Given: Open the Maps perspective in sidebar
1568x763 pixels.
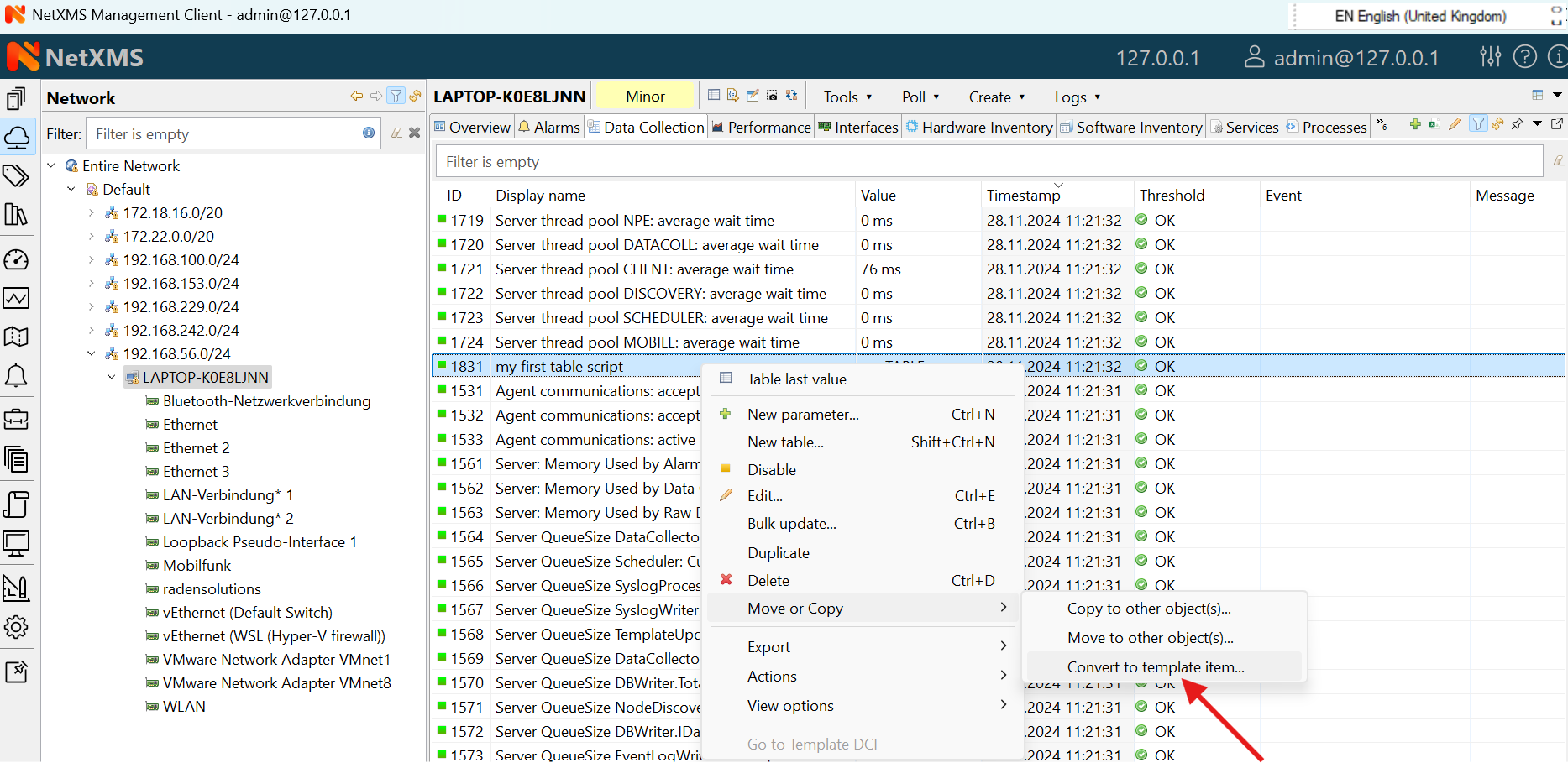Looking at the screenshot, I should tap(17, 337).
